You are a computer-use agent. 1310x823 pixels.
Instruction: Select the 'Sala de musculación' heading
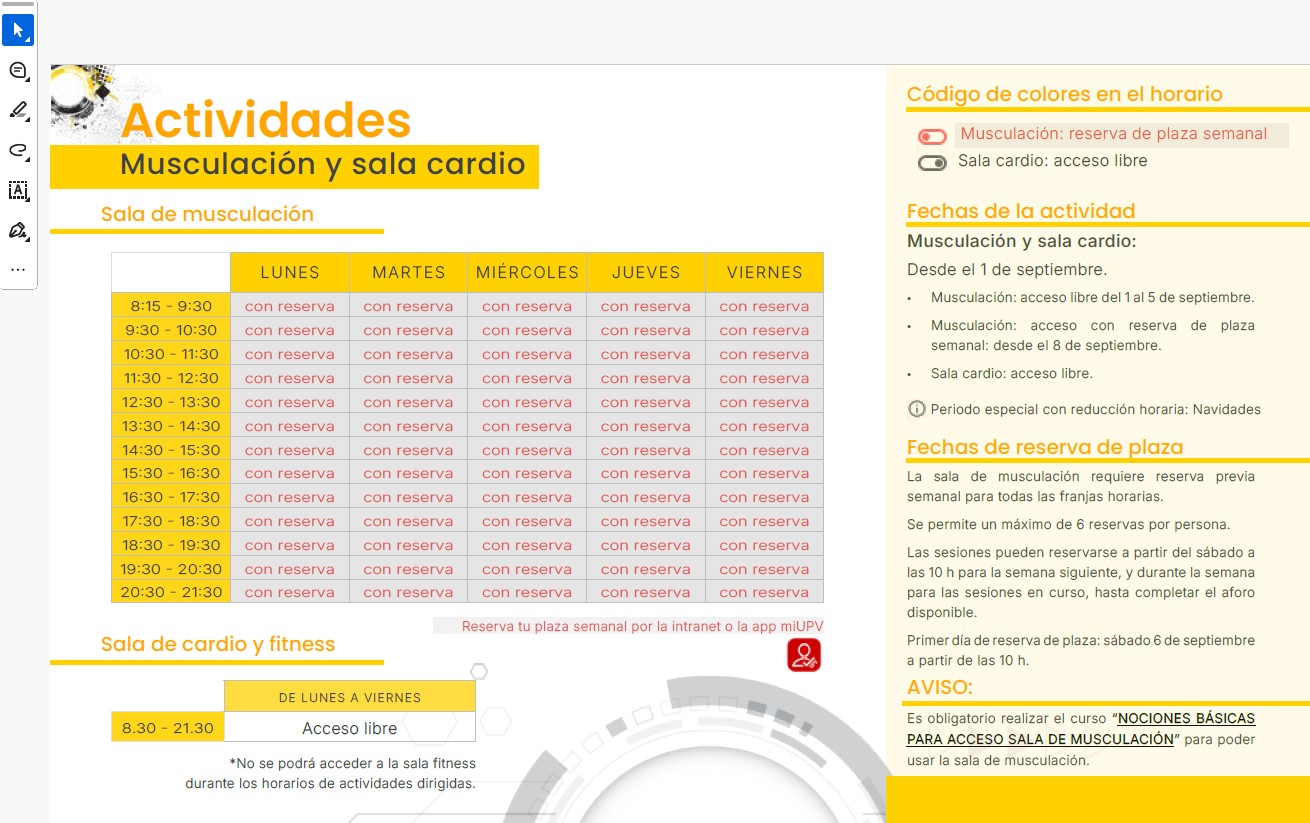click(x=207, y=214)
